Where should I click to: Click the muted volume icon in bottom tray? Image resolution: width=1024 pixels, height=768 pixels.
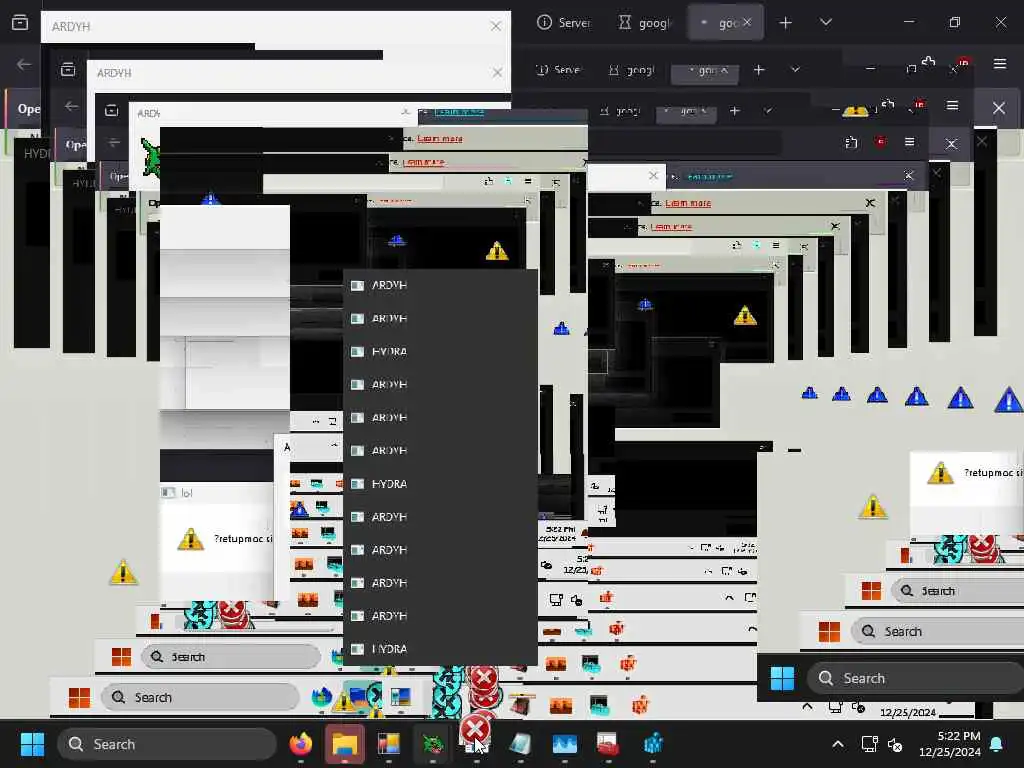pyautogui.click(x=895, y=744)
